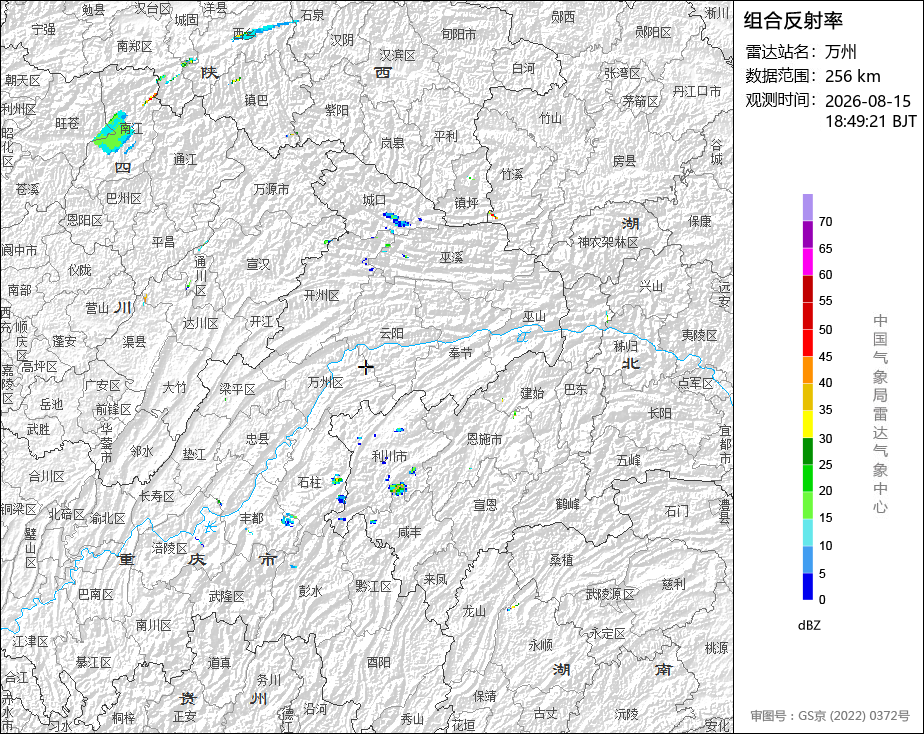Click the echo cluster near 城口
The image size is (924, 734).
coord(397,220)
